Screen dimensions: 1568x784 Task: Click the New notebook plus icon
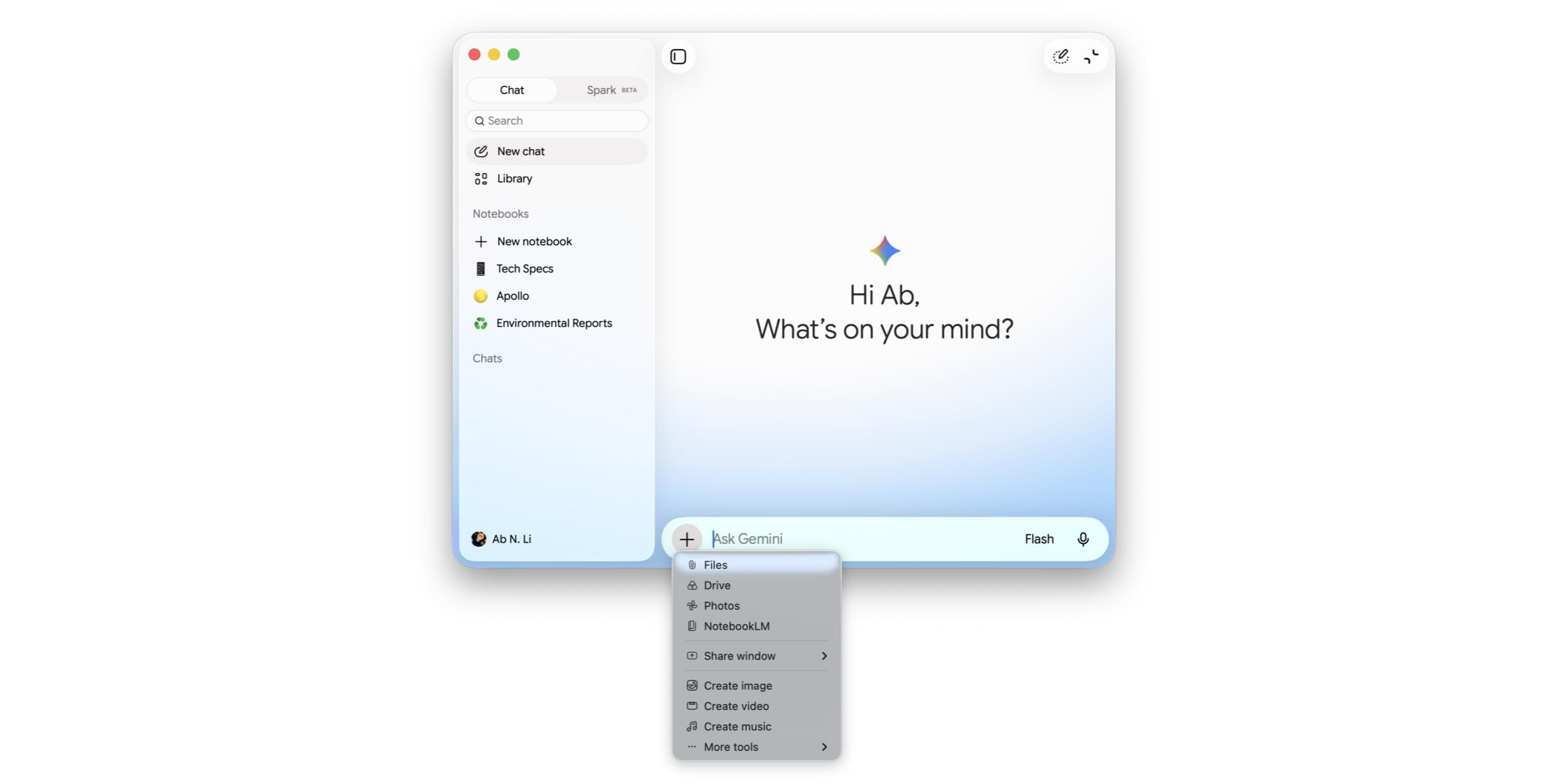[481, 241]
